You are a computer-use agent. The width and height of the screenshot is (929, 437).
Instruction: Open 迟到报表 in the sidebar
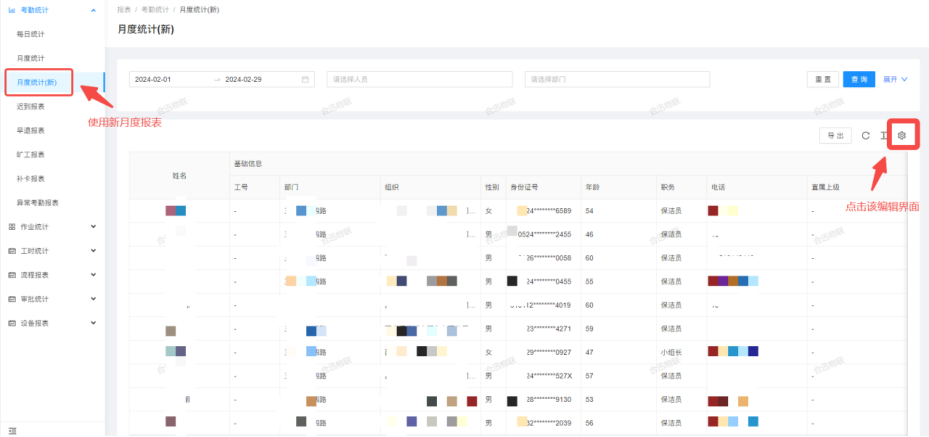click(30, 107)
